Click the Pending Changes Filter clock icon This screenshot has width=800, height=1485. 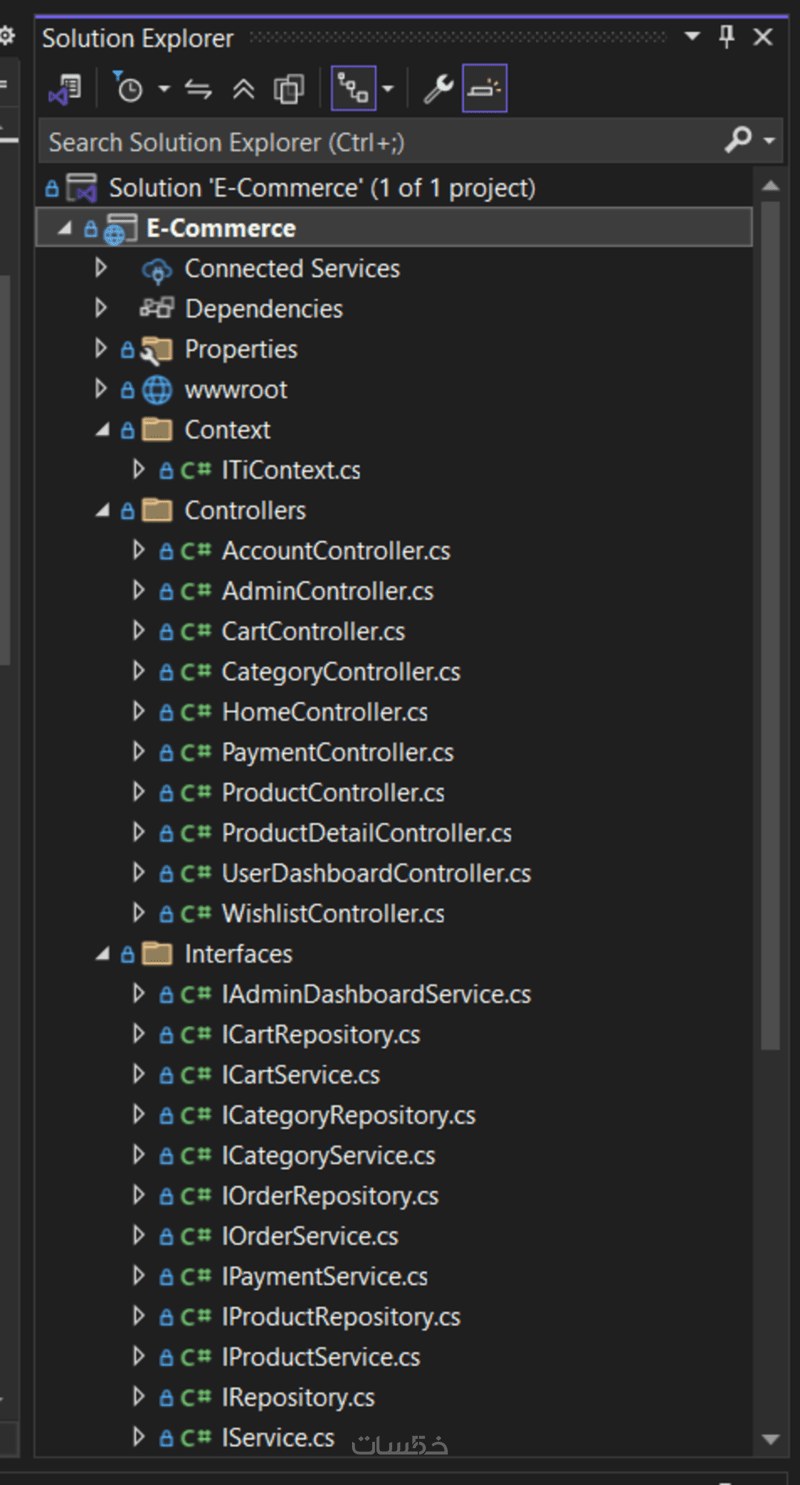129,90
